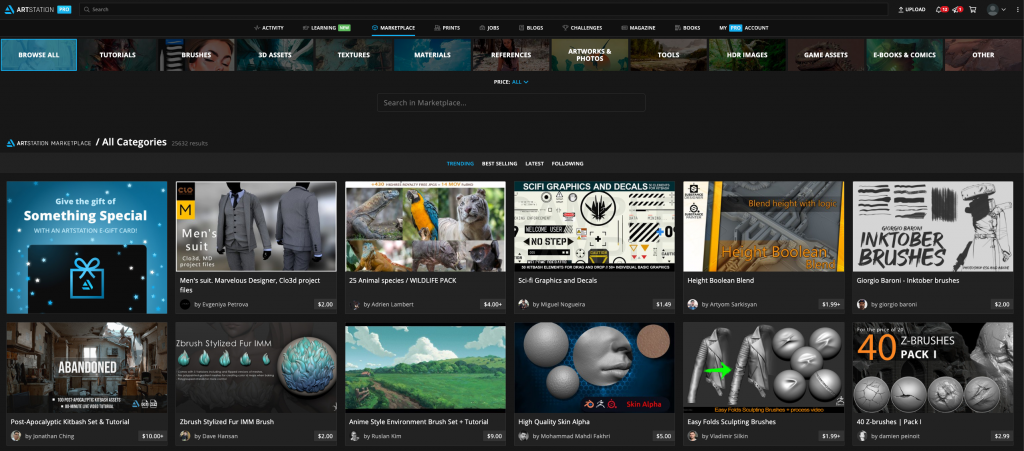The image size is (1024, 451).
Task: Open the Sci-fi Graphics and Decals thumbnail
Action: point(594,226)
